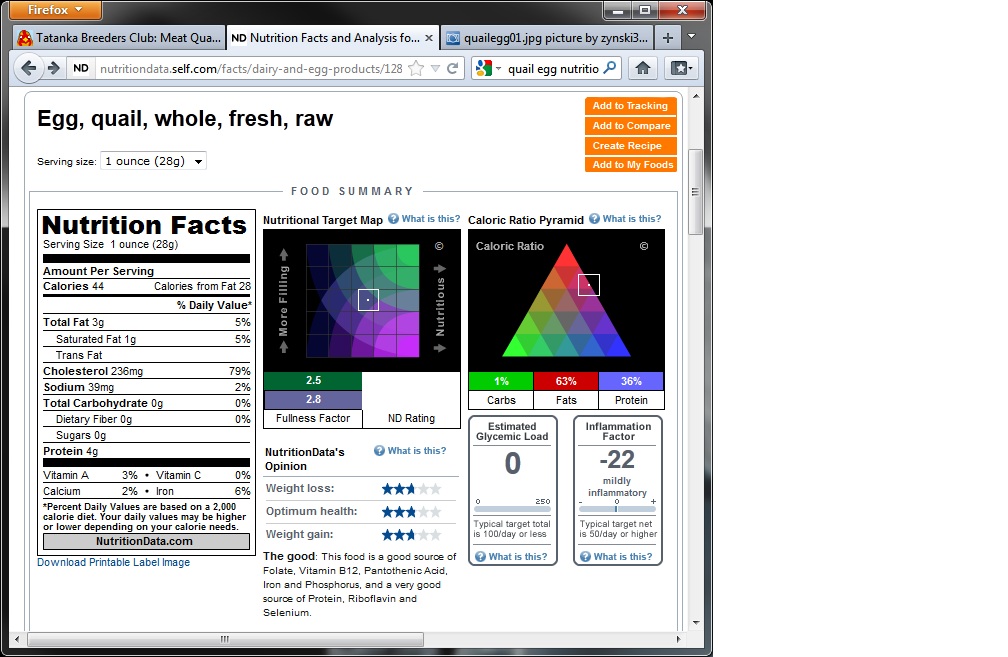
Task: Go to the Firefox home page
Action: pyautogui.click(x=643, y=68)
